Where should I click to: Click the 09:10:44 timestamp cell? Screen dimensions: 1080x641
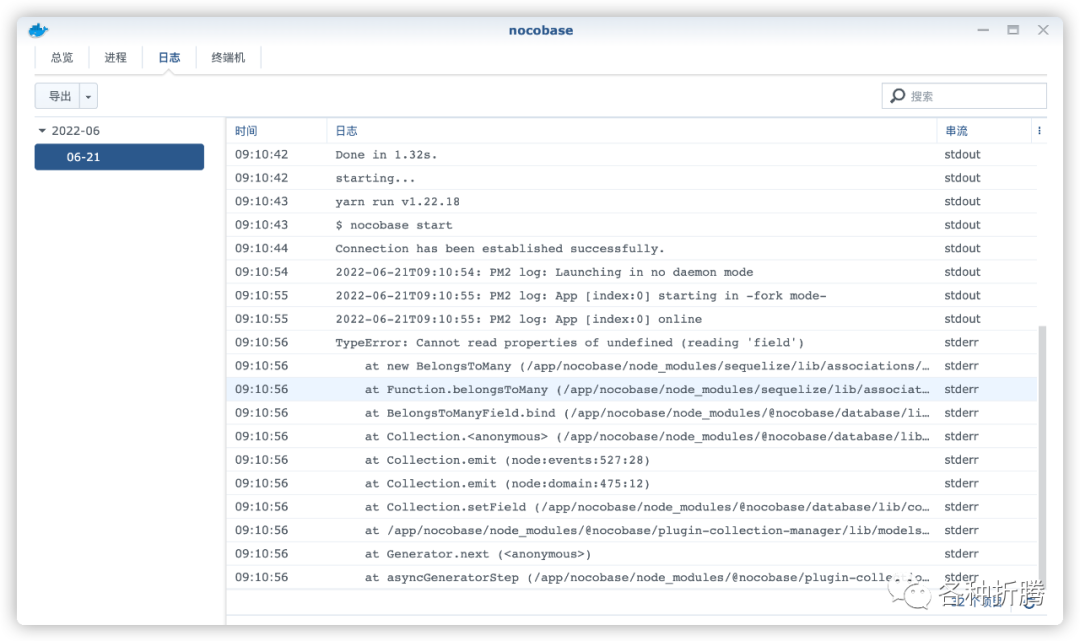click(x=262, y=249)
